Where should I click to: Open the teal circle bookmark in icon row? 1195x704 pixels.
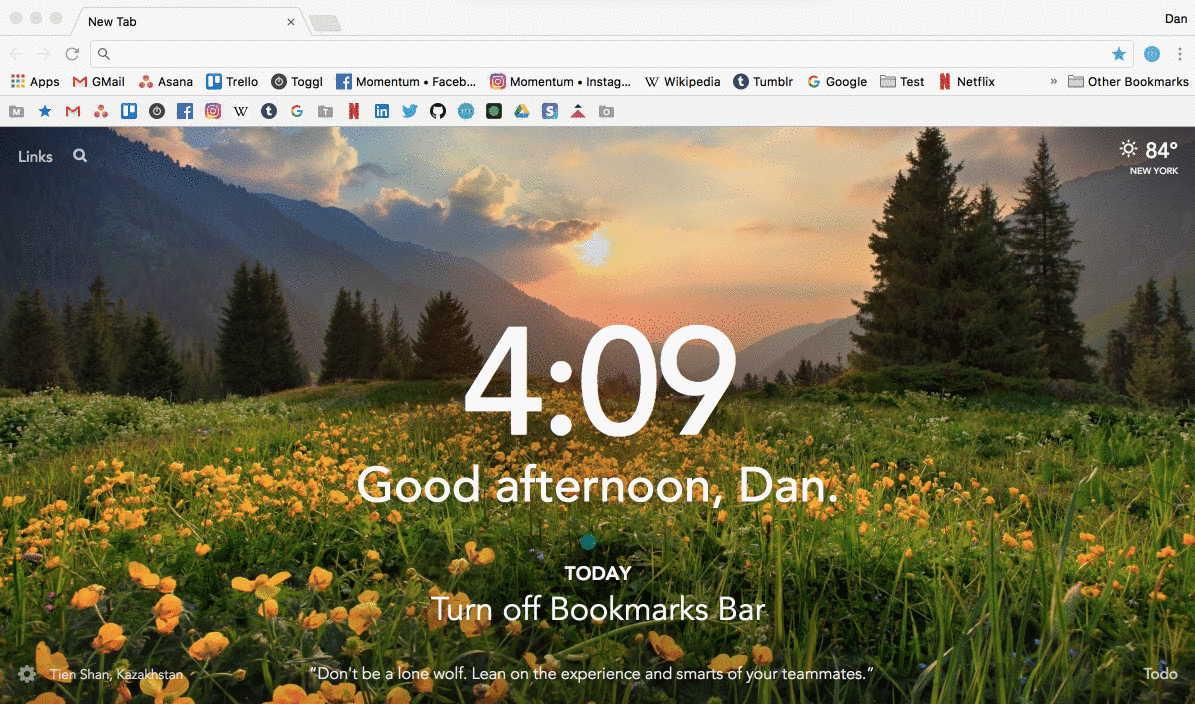click(466, 111)
